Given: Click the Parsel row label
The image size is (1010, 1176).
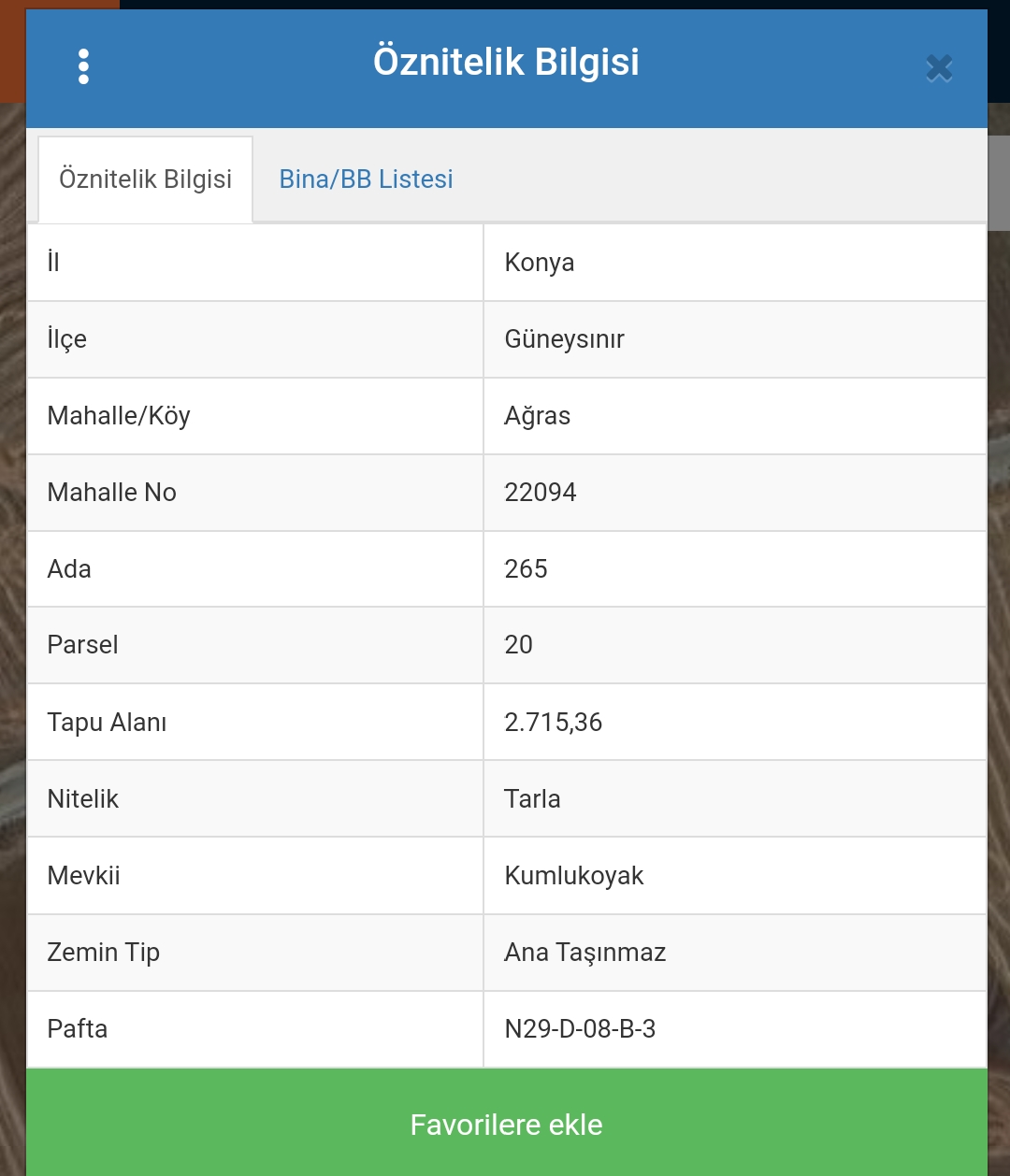Looking at the screenshot, I should click(82, 645).
